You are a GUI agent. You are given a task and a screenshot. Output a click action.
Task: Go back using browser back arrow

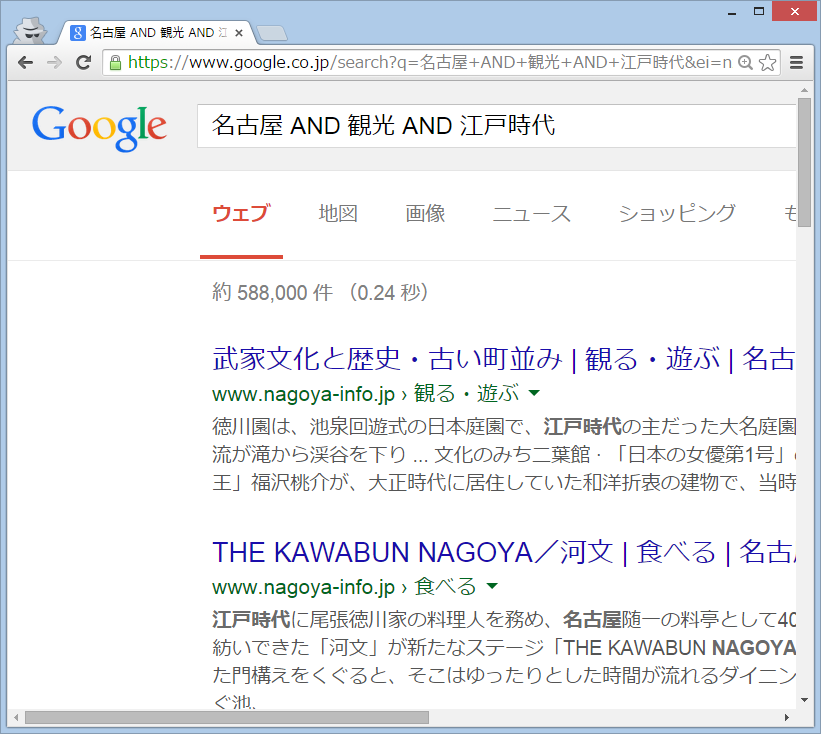[x=25, y=63]
